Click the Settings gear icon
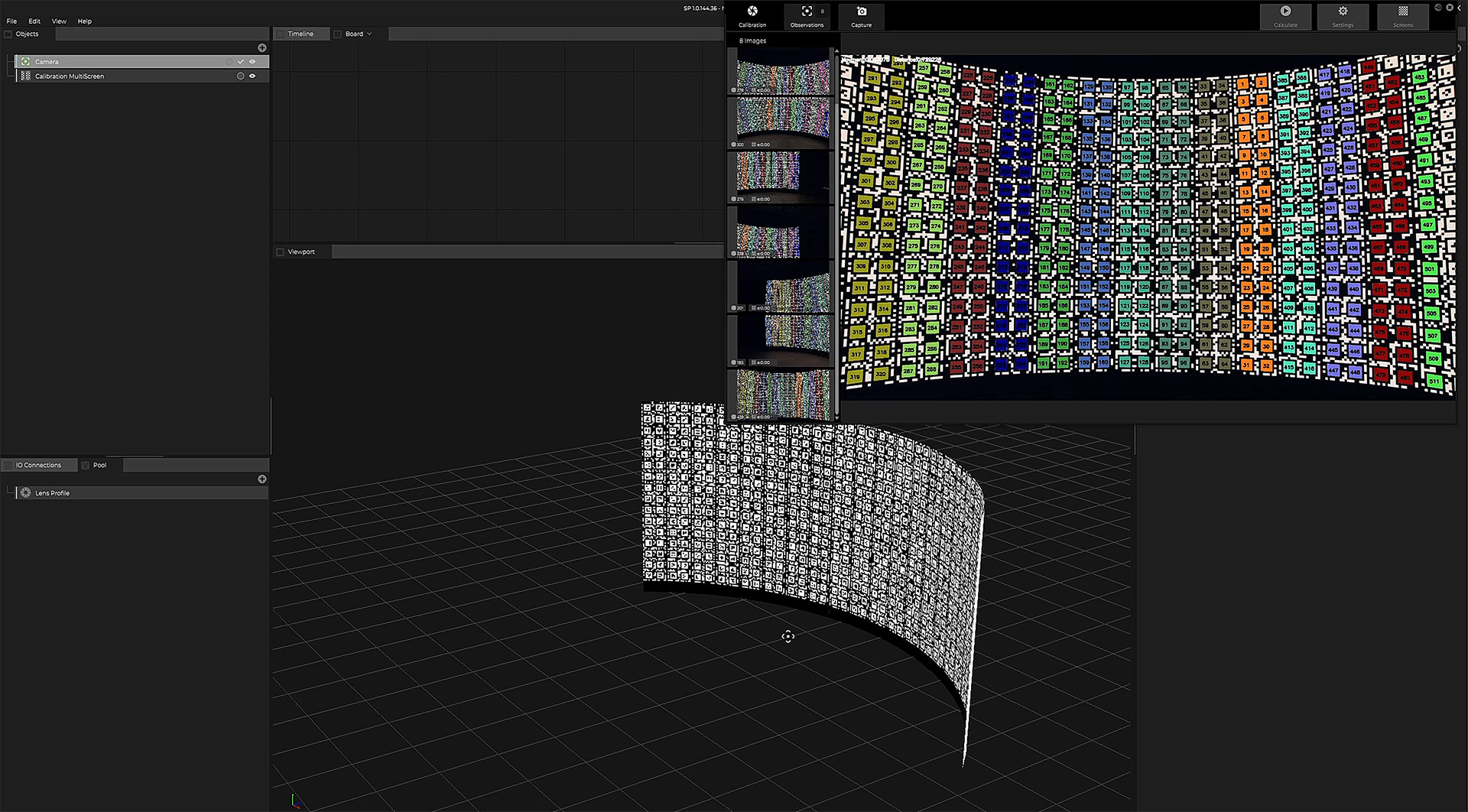Image resolution: width=1468 pixels, height=812 pixels. [x=1343, y=11]
